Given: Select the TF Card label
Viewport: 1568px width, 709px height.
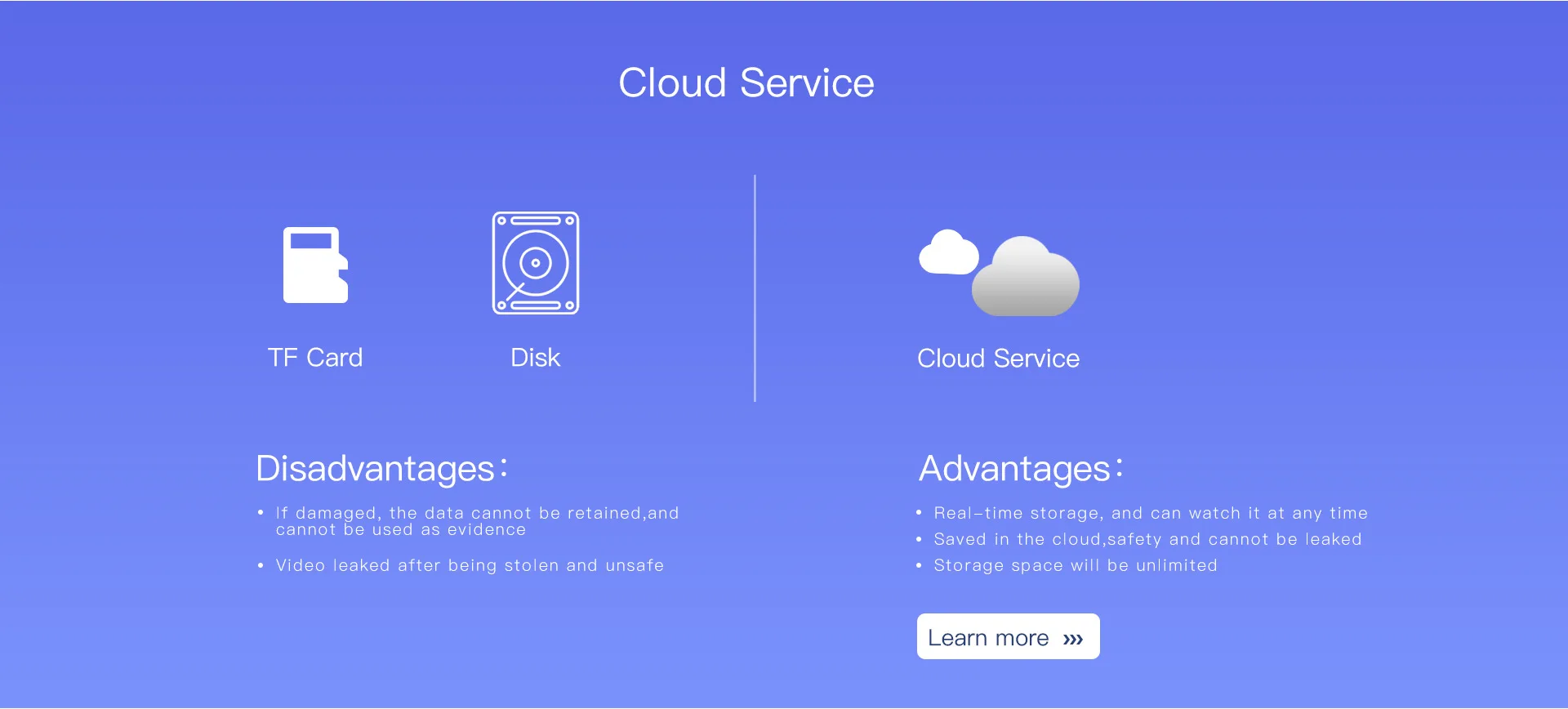Looking at the screenshot, I should 315,358.
